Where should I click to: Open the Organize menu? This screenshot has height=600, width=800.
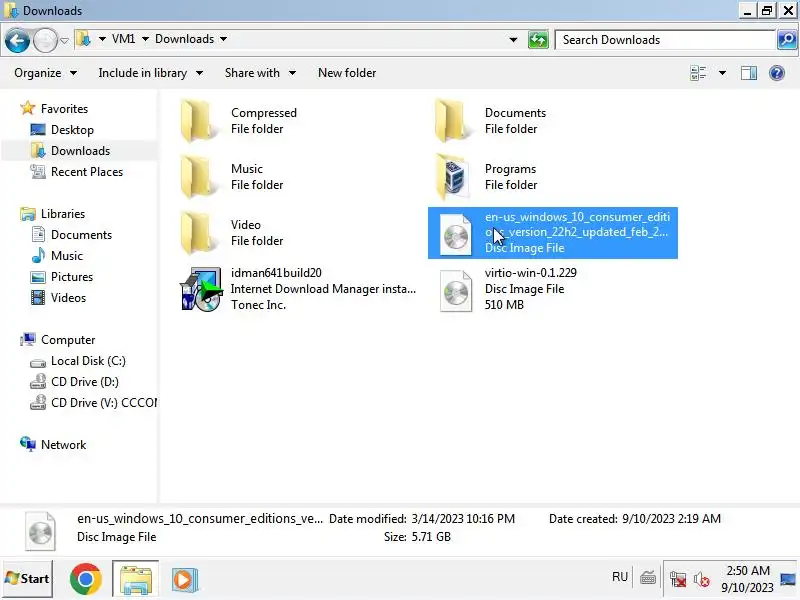(45, 73)
